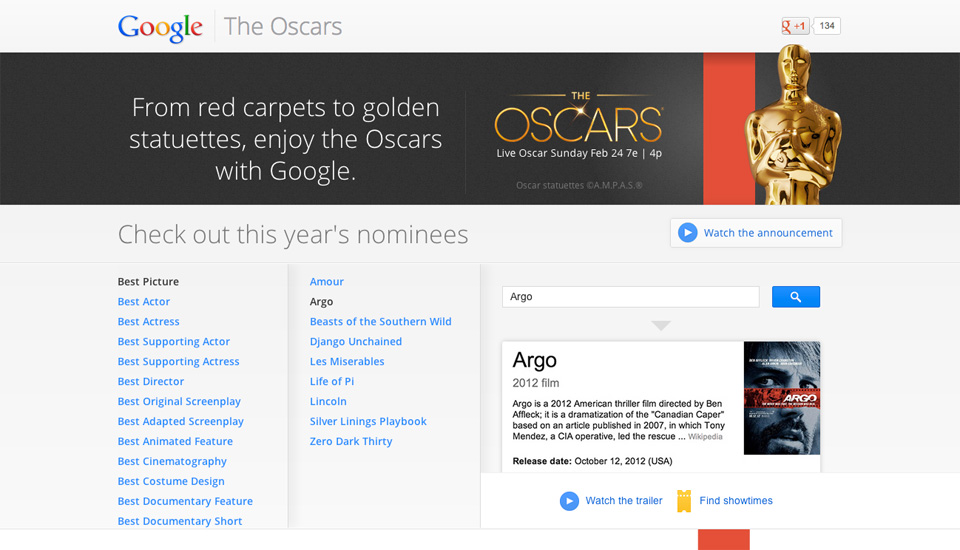Click the play icon beside Watch the announcement
Screen dimensions: 960x550
point(688,233)
